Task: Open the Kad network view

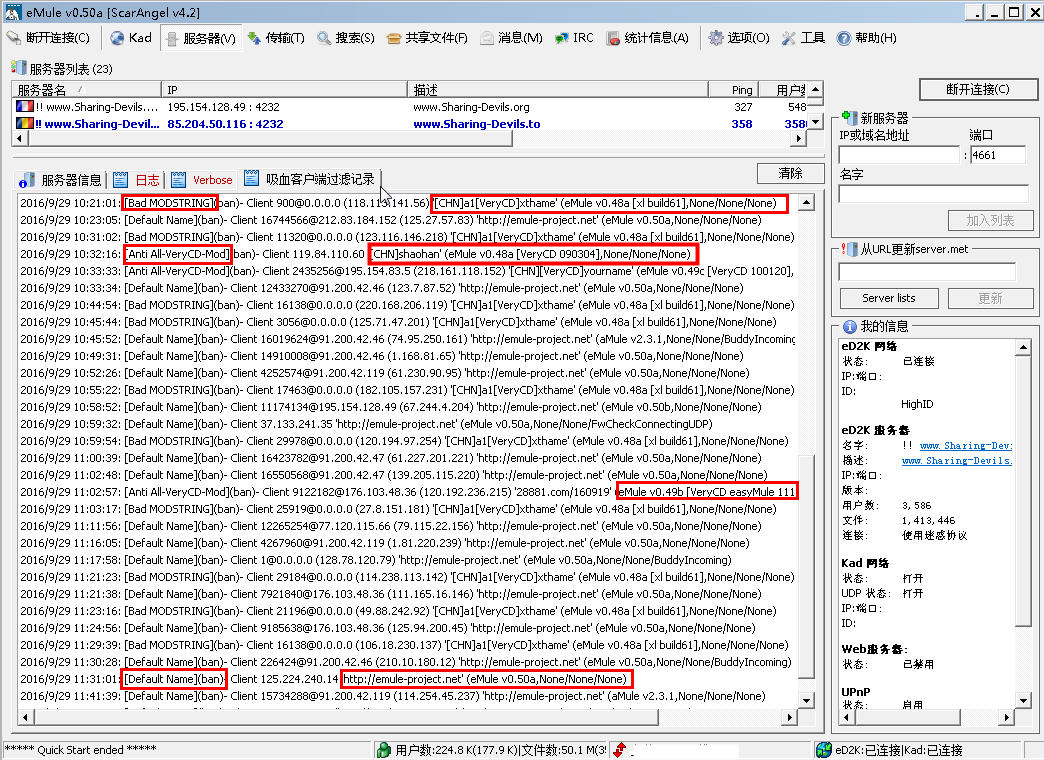Action: tap(130, 38)
